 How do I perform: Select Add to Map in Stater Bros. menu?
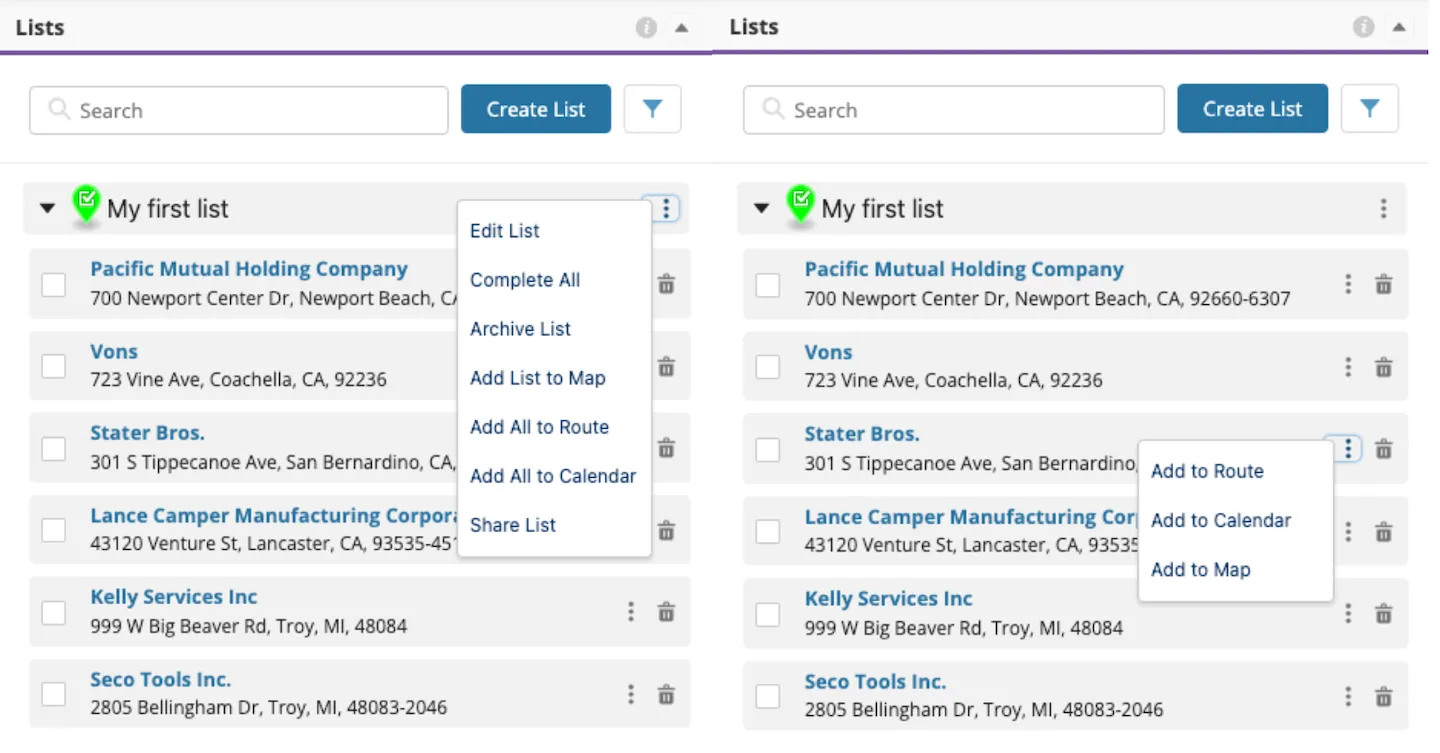point(1201,570)
